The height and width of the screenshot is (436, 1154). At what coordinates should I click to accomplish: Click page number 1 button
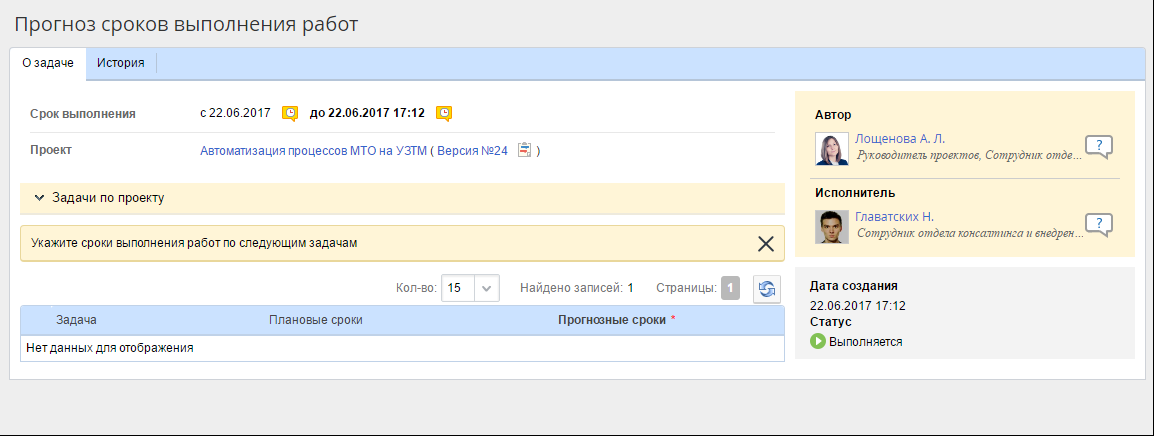[730, 289]
